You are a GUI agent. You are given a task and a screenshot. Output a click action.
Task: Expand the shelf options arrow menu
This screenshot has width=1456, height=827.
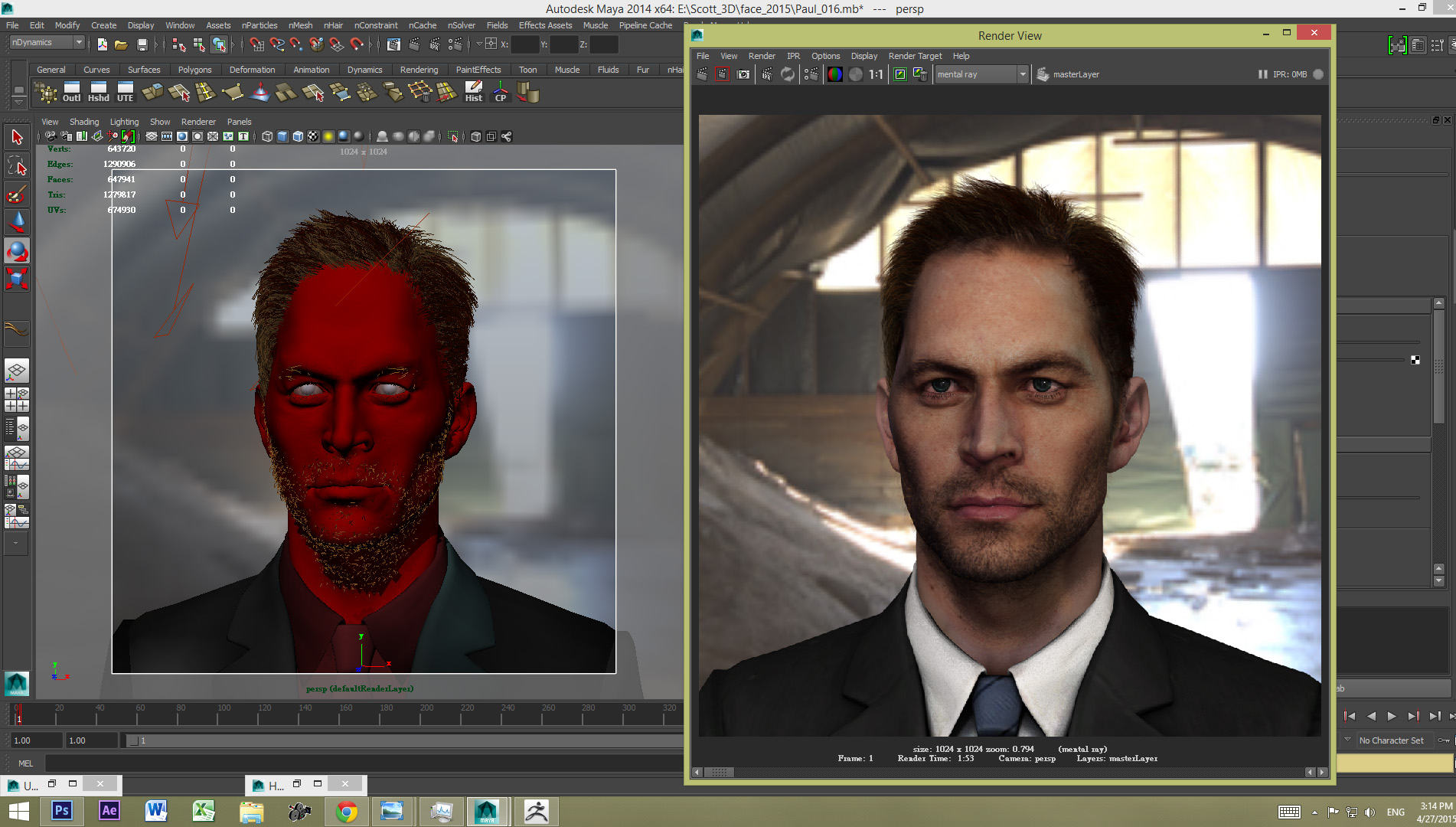click(19, 102)
